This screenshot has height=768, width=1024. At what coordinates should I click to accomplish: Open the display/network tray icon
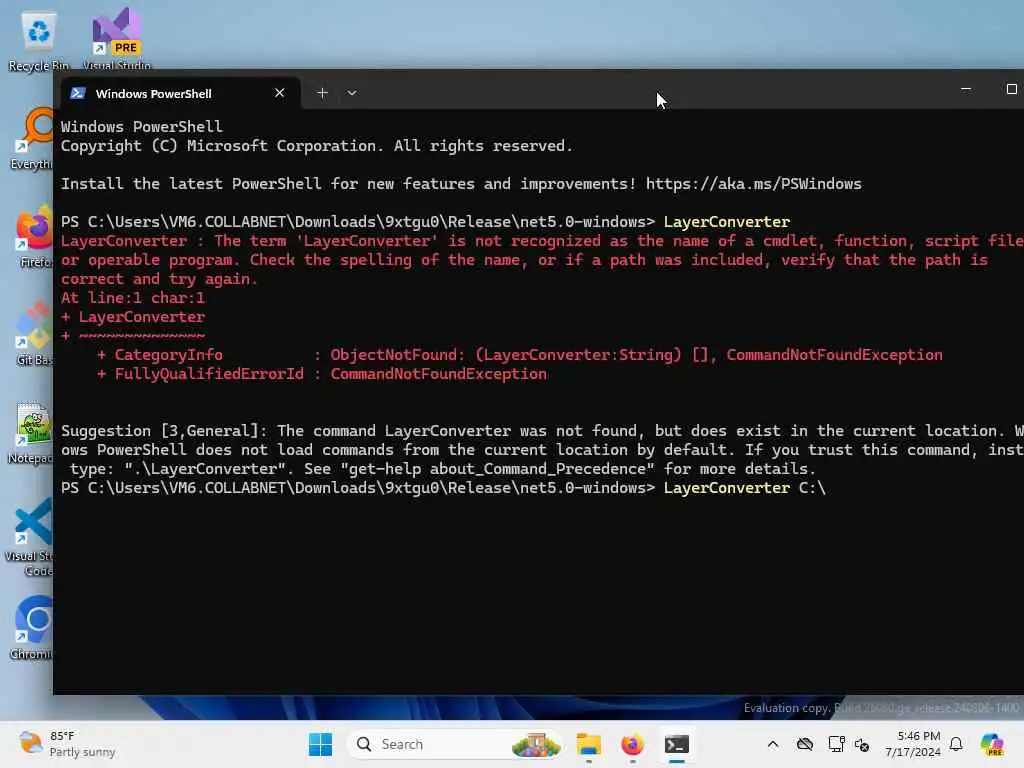tap(836, 744)
